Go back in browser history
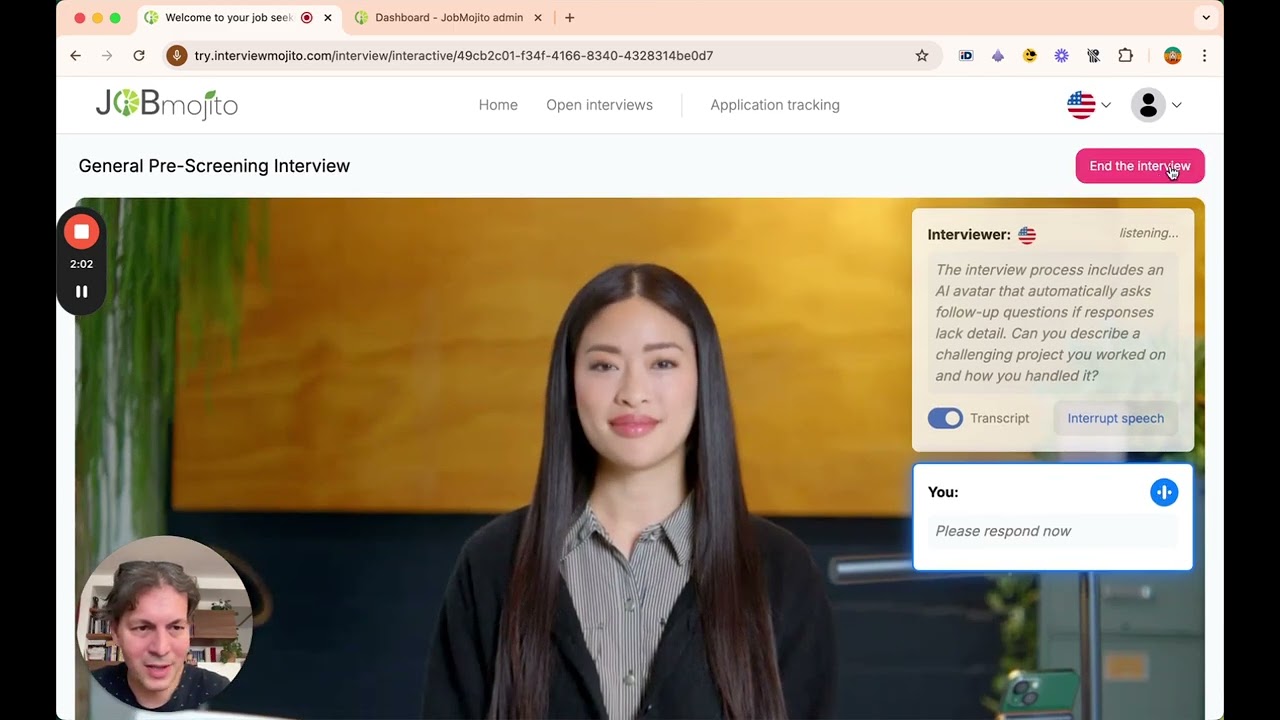 coord(75,56)
